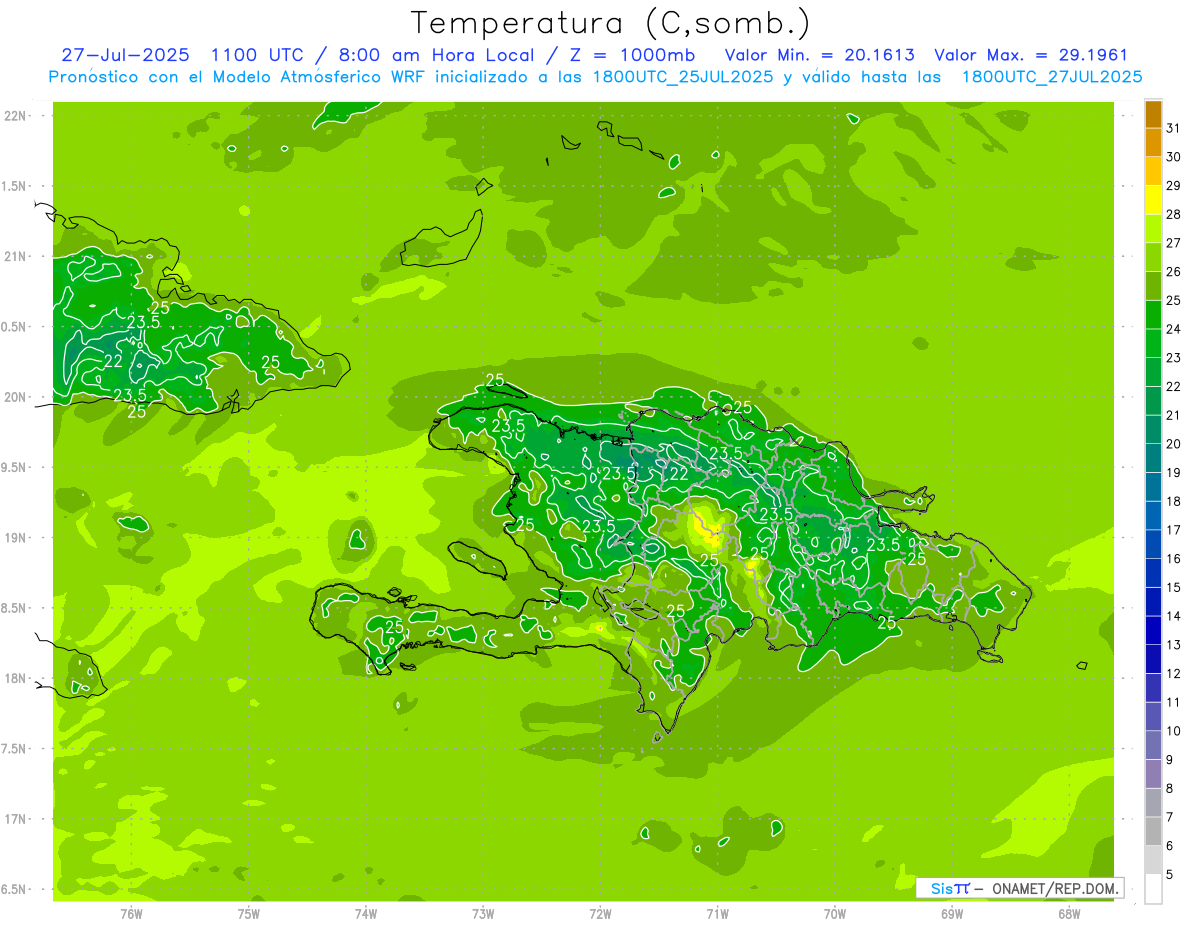Click 'Valor Max. = 29.1961' text
The height and width of the screenshot is (927, 1200).
(1030, 55)
